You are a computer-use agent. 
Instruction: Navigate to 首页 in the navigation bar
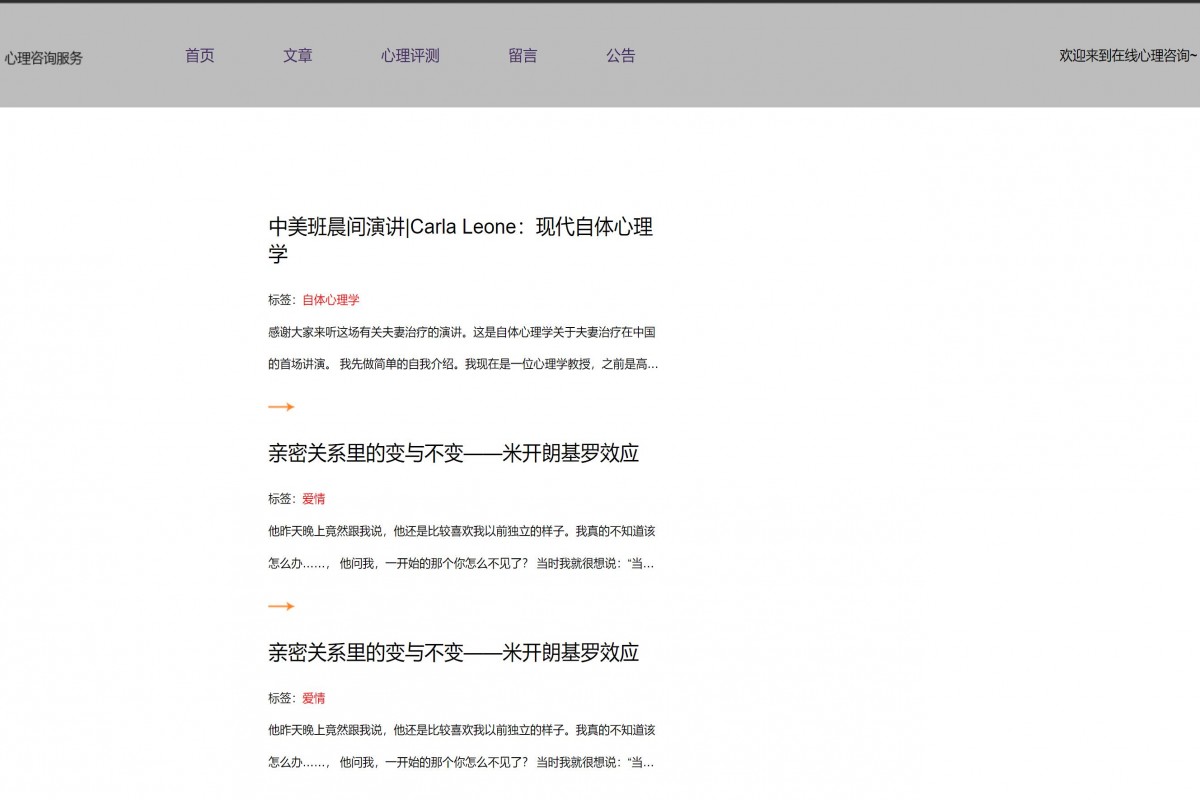pos(200,56)
